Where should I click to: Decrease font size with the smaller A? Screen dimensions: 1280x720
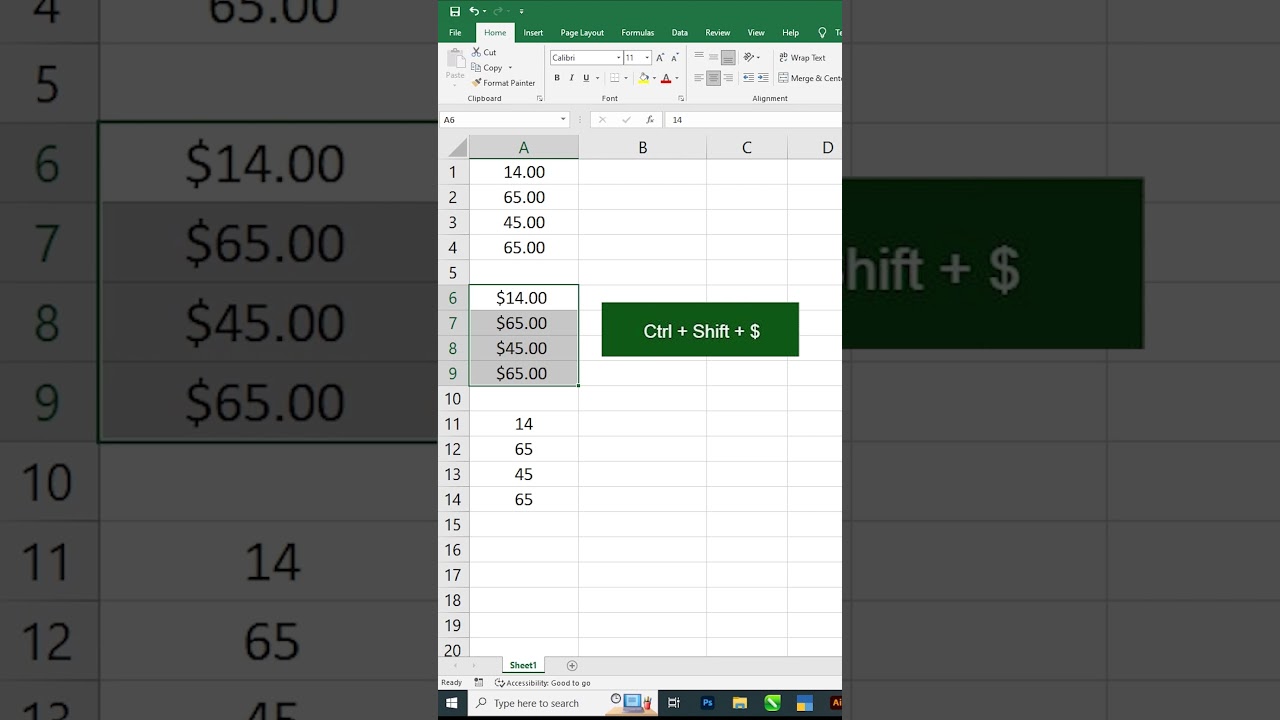coord(675,58)
